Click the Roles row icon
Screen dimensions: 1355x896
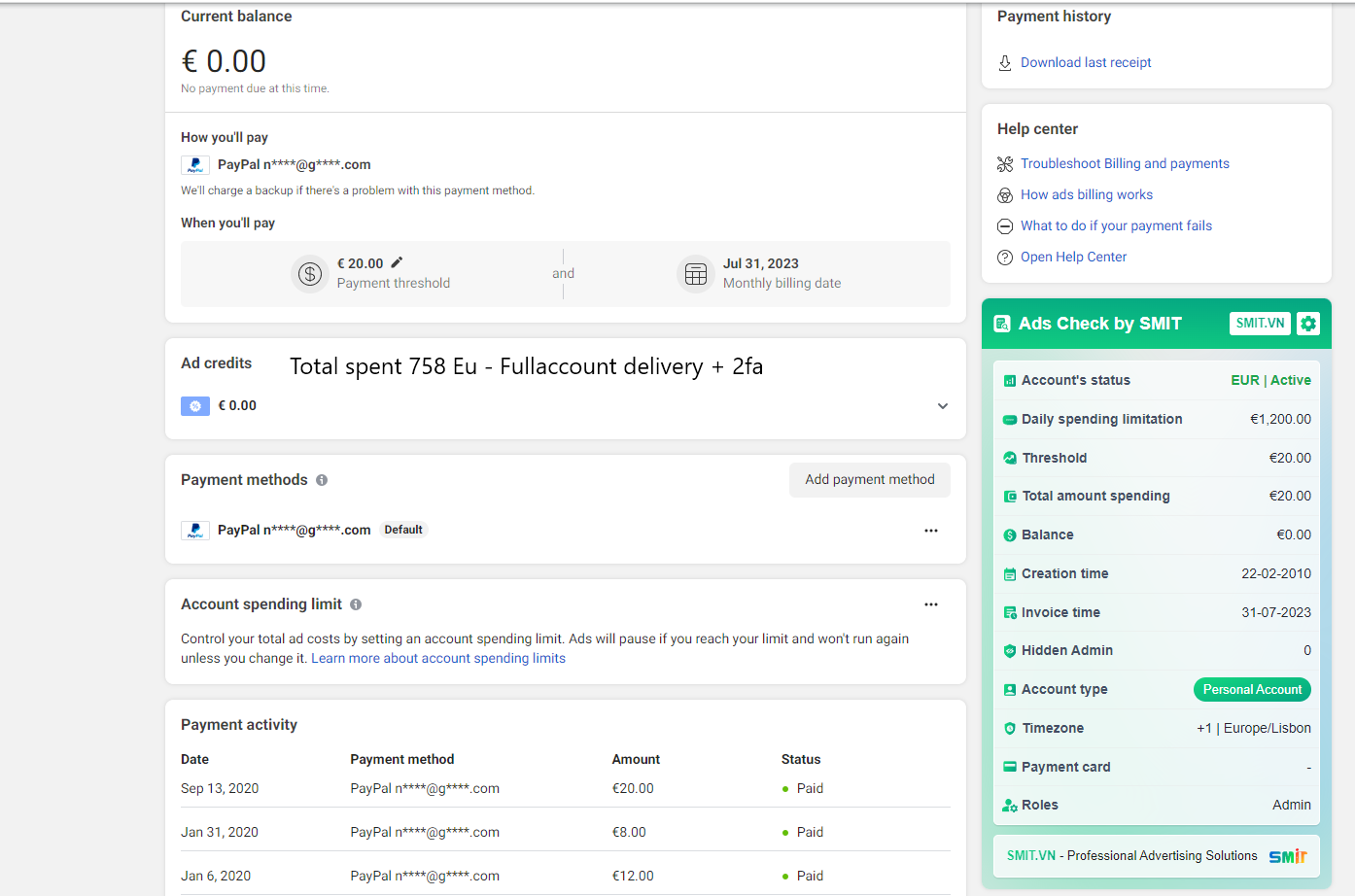[x=1010, y=806]
